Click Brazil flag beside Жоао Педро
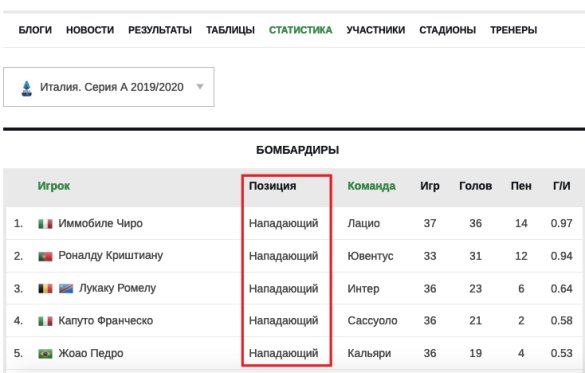This screenshot has width=585, height=373. click(x=45, y=353)
